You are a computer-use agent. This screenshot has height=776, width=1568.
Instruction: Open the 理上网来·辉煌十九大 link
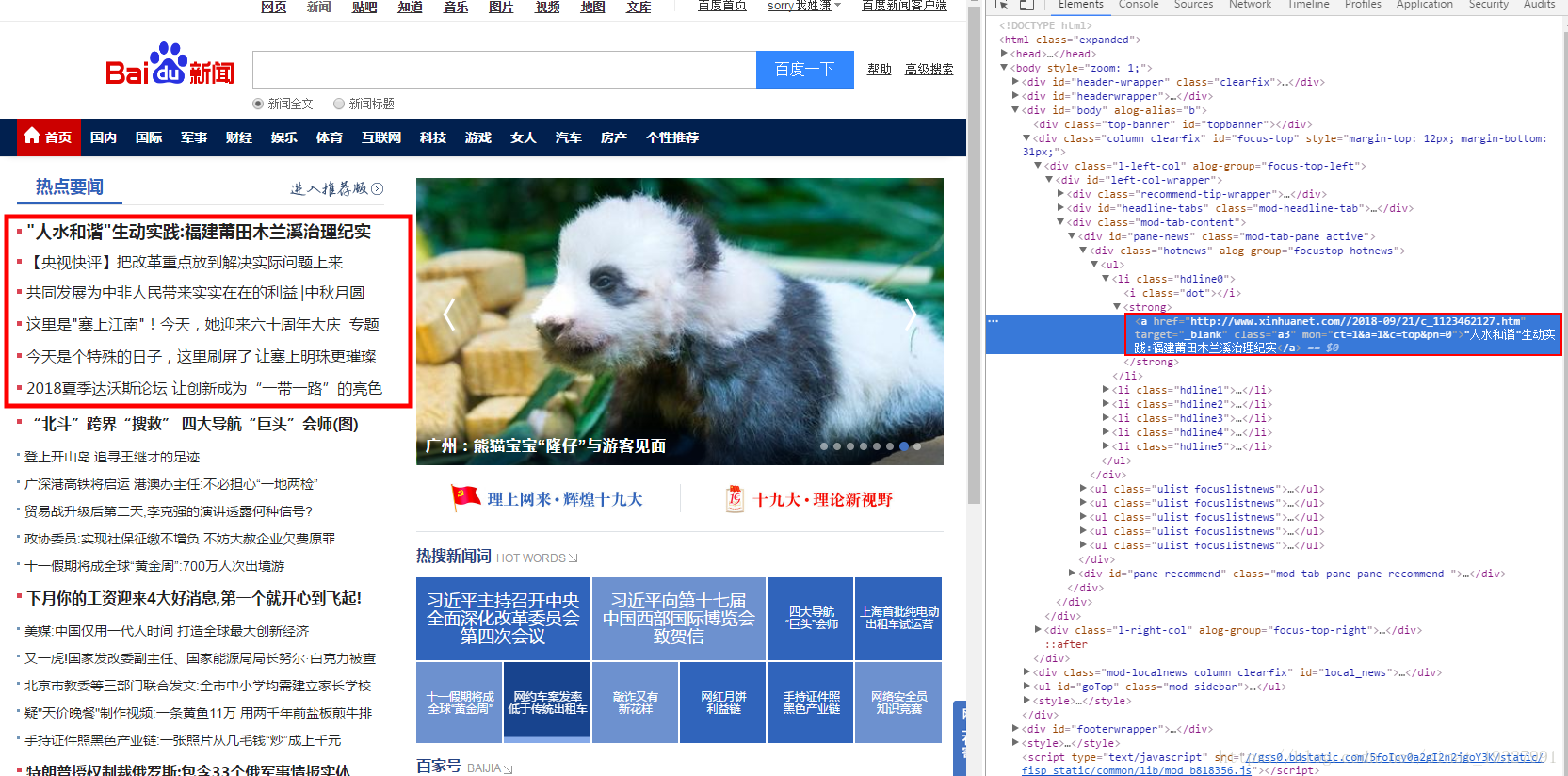[565, 499]
